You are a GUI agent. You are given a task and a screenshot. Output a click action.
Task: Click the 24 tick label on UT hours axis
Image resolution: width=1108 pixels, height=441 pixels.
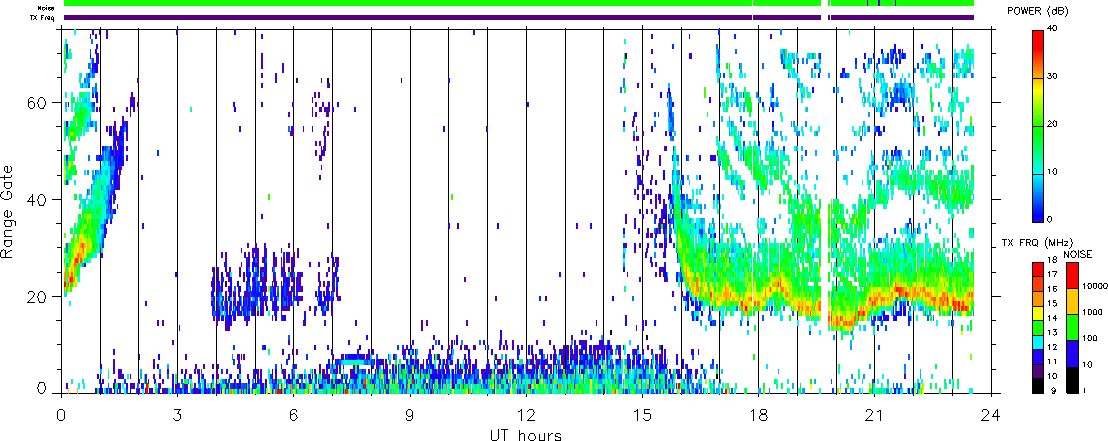pos(990,414)
